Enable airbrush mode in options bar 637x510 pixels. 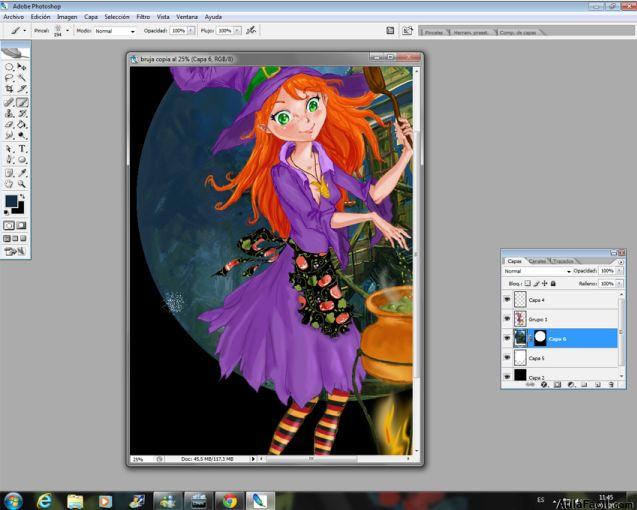click(x=251, y=30)
